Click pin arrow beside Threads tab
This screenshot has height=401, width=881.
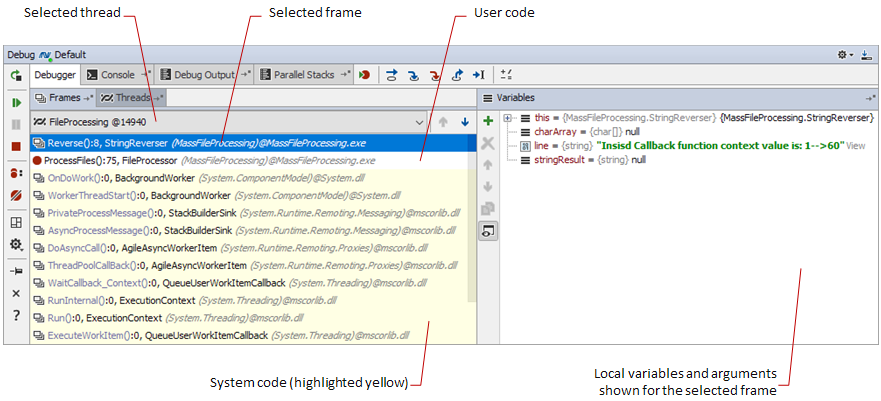click(159, 98)
